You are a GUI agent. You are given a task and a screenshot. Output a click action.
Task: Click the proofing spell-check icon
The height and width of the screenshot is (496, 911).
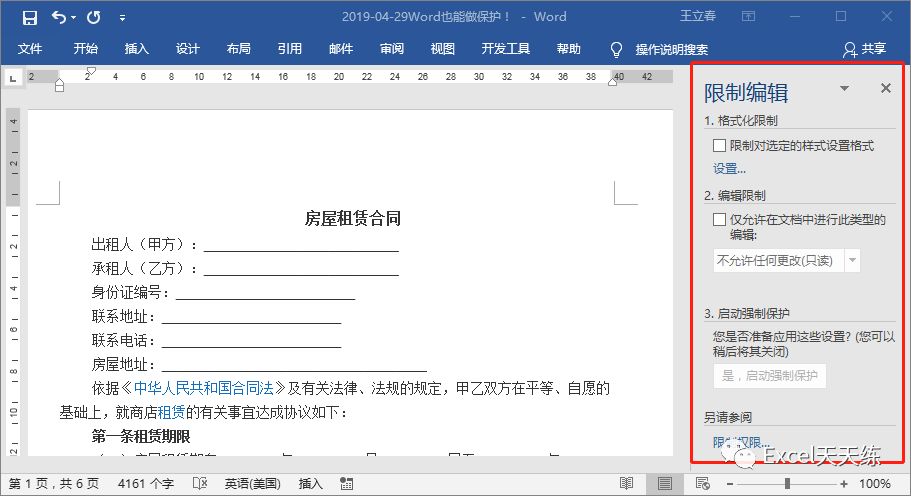(200, 484)
